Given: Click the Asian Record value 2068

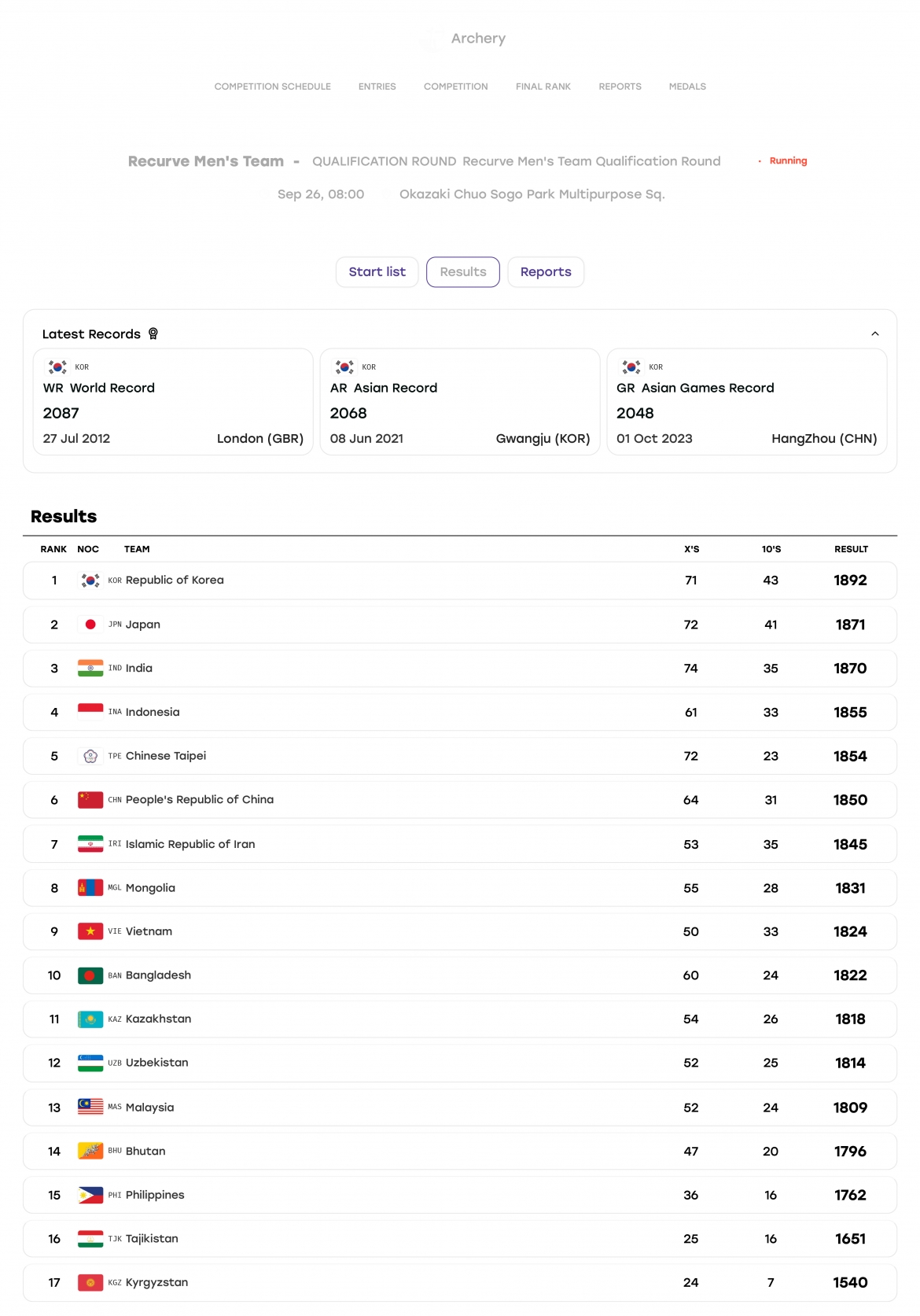Looking at the screenshot, I should 348,413.
